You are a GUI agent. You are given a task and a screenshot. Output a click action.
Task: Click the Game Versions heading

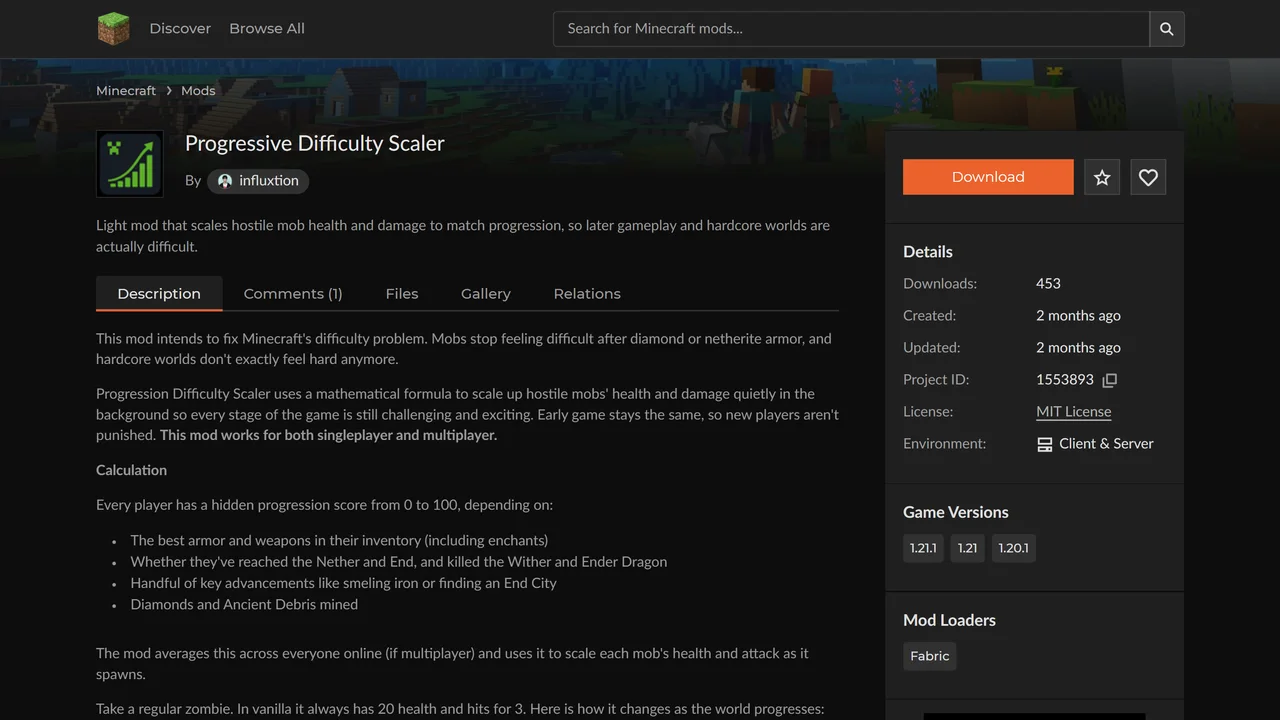click(956, 512)
